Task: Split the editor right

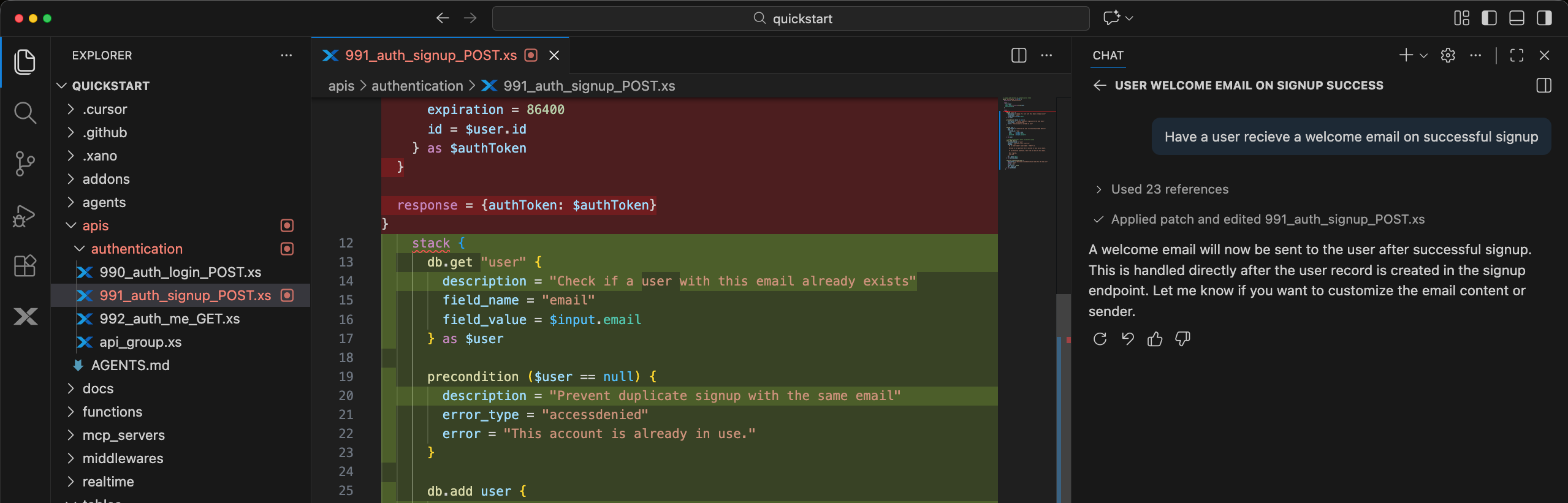Action: 1019,55
